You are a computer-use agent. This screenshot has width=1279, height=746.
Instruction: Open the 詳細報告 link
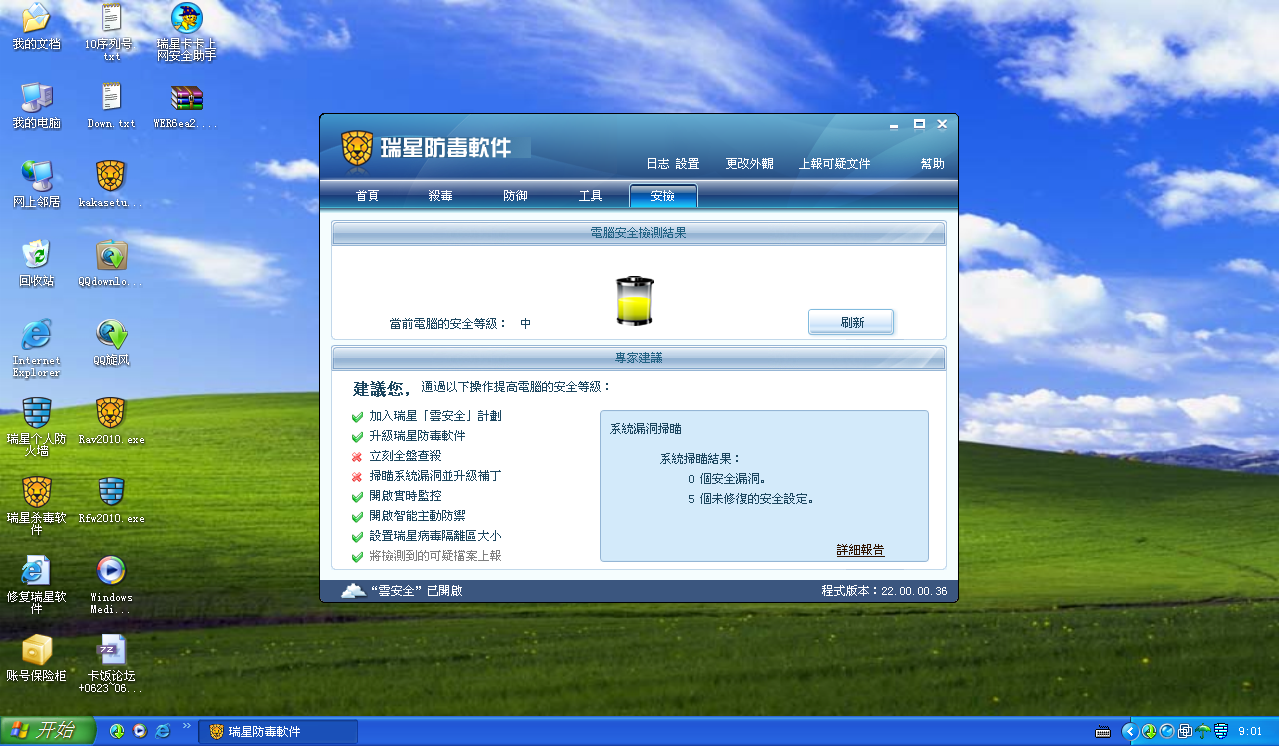point(860,550)
